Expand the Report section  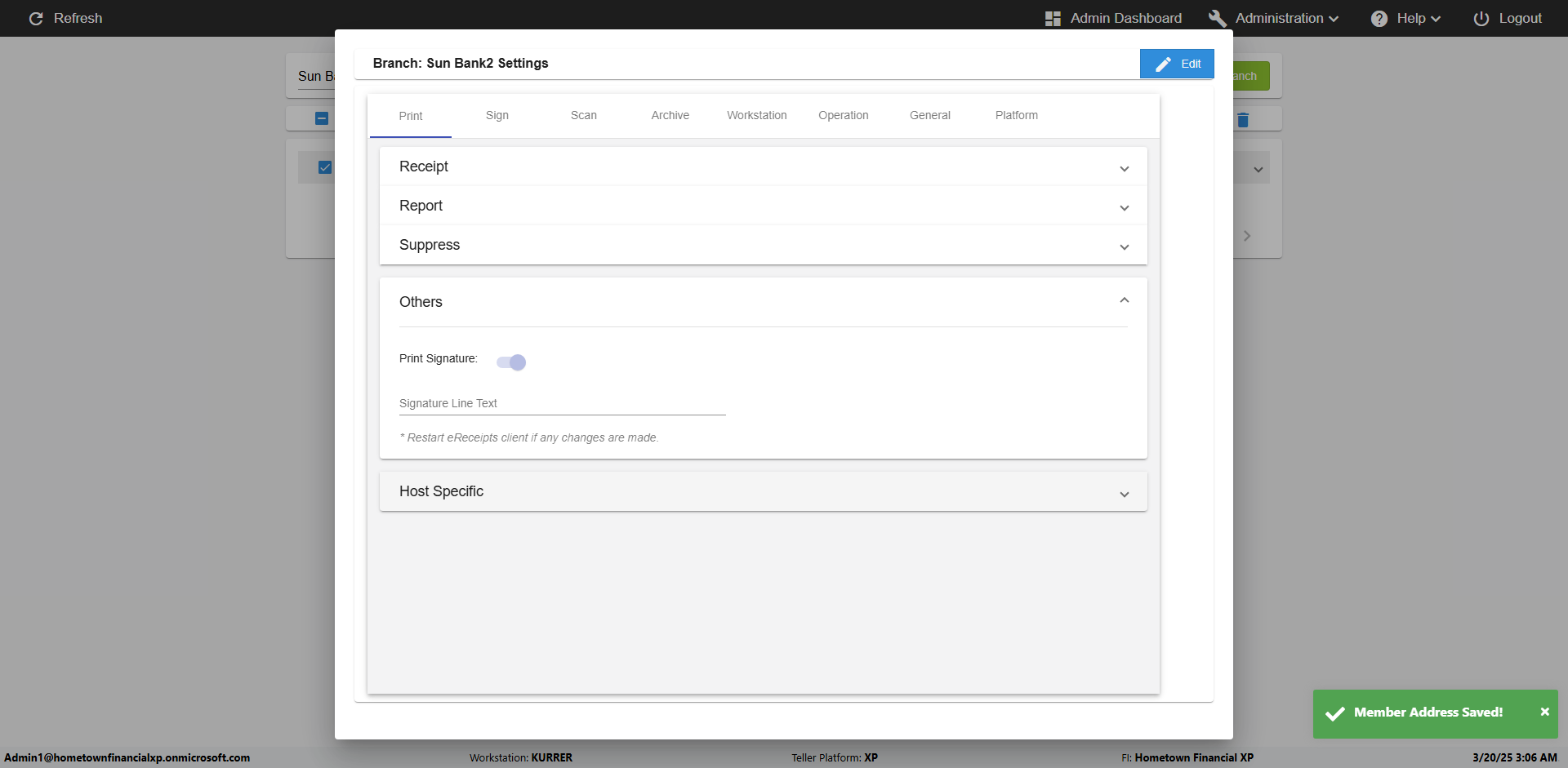(1124, 207)
